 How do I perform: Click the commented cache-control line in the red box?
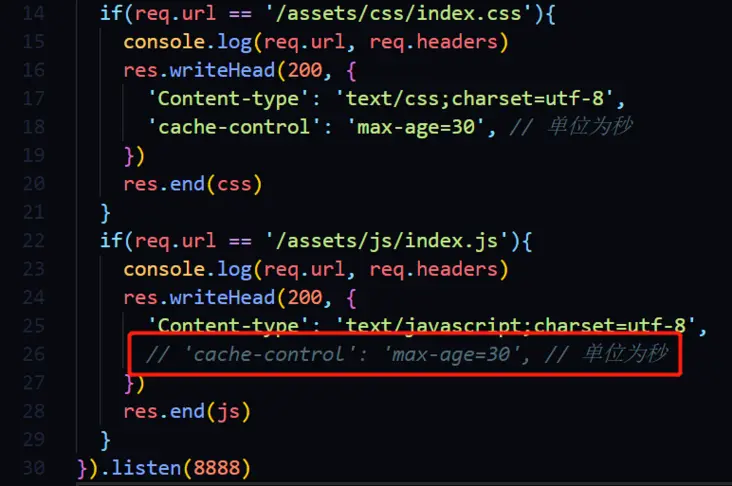click(406, 354)
